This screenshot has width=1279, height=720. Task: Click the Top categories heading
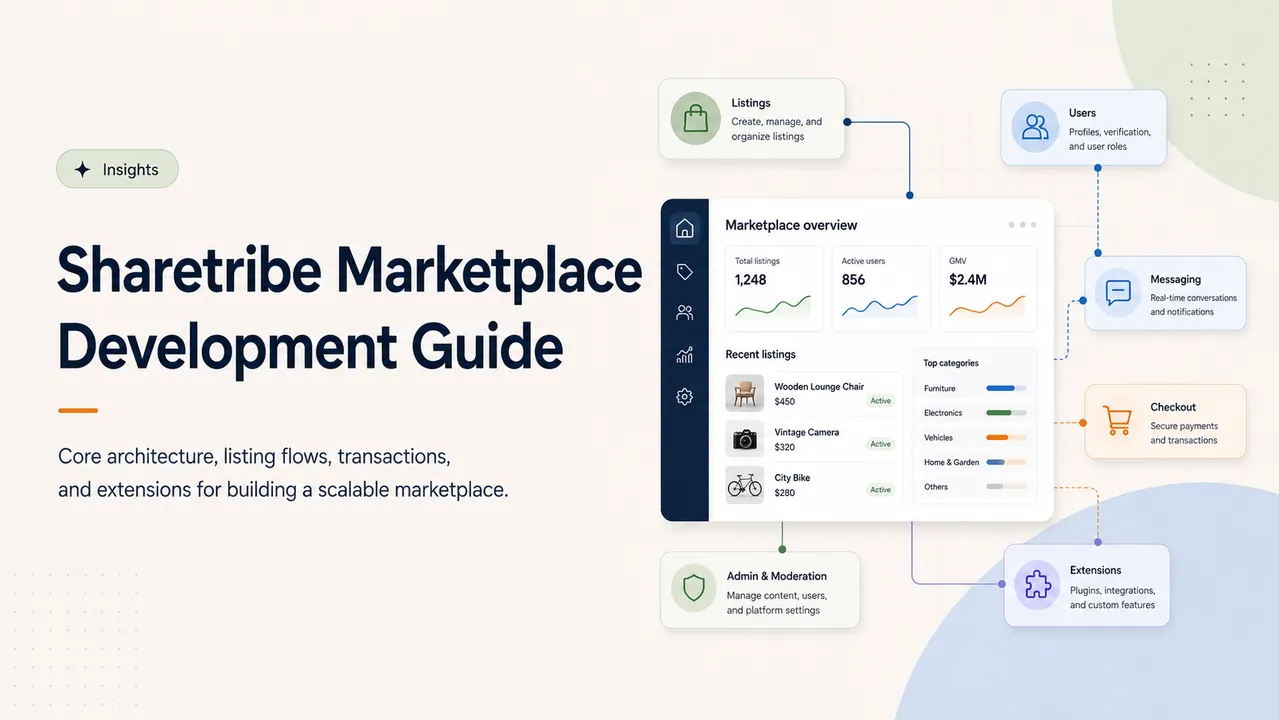tap(951, 363)
